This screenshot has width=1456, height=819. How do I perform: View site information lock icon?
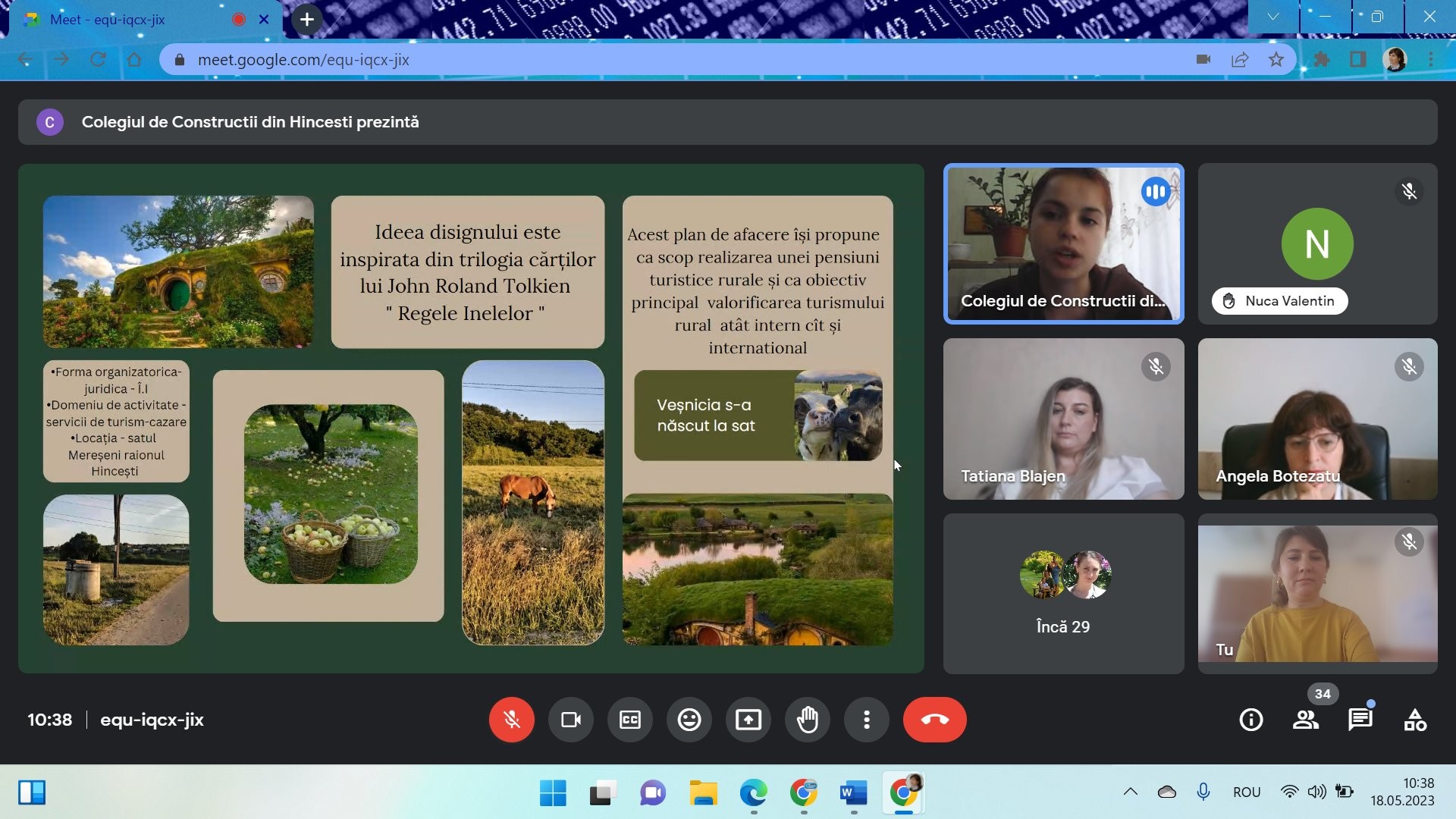pos(180,60)
